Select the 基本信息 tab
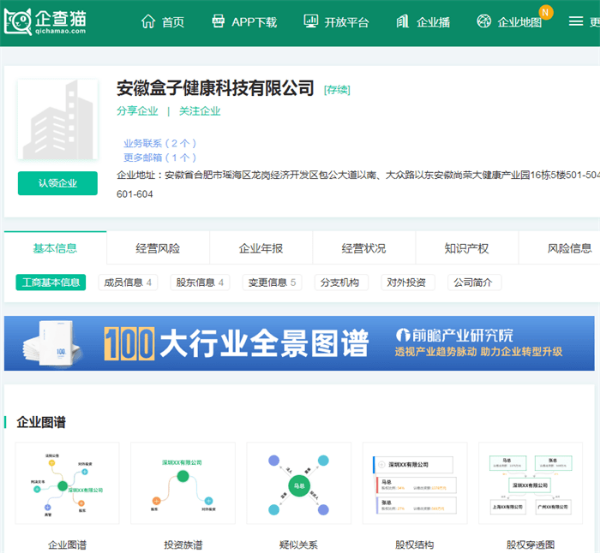The height and width of the screenshot is (553, 600). [x=55, y=248]
